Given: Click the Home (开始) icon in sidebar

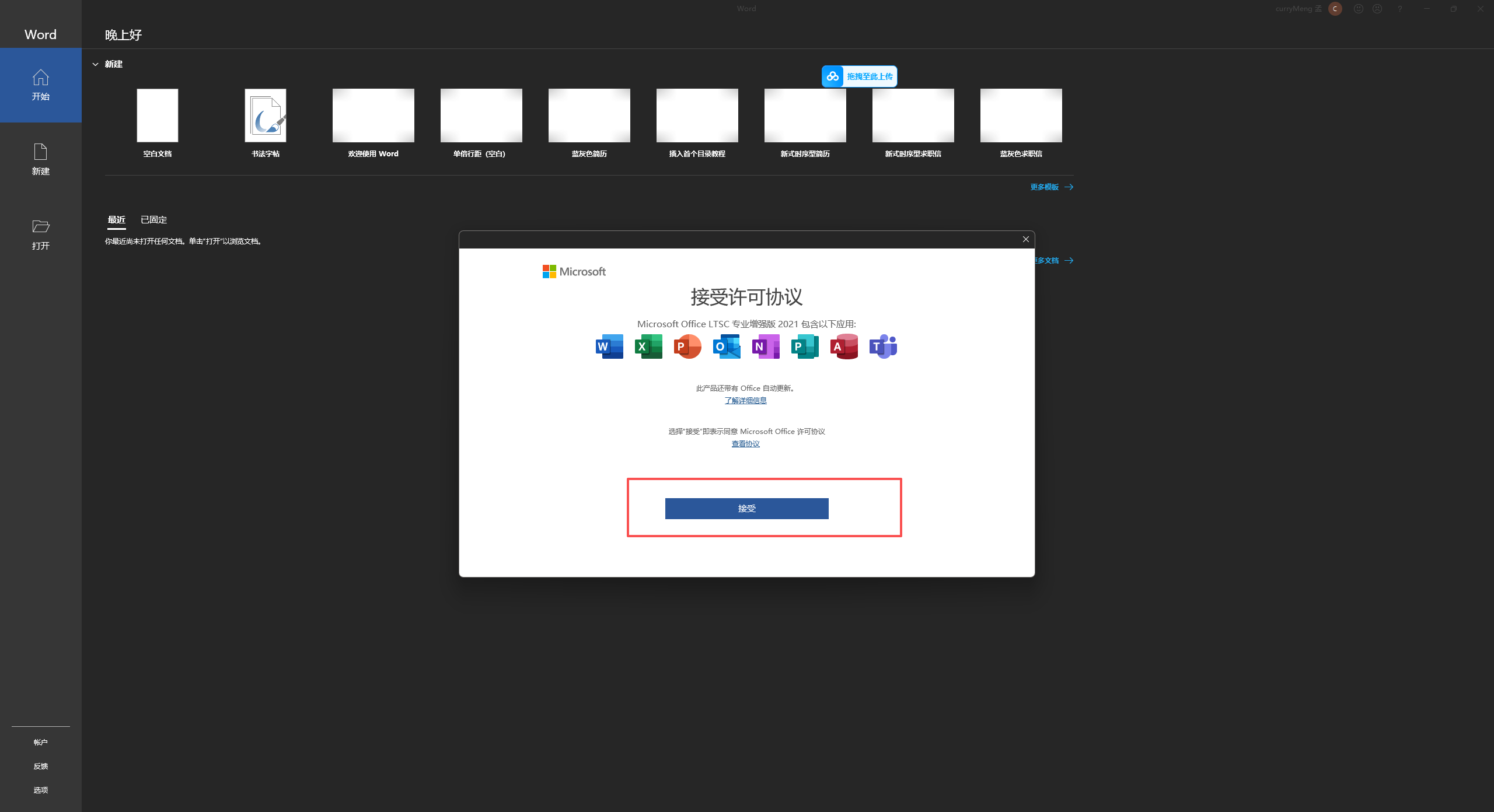Looking at the screenshot, I should pos(40,78).
